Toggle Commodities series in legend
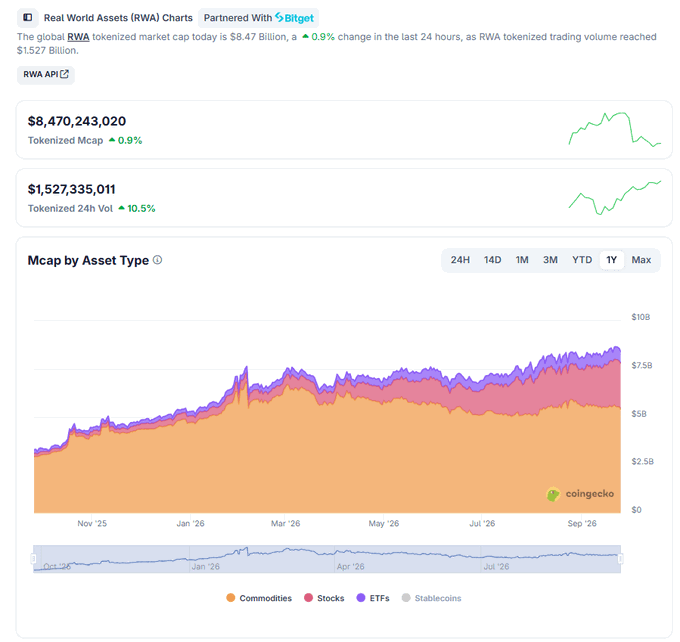The width and height of the screenshot is (680, 642). tap(259, 598)
